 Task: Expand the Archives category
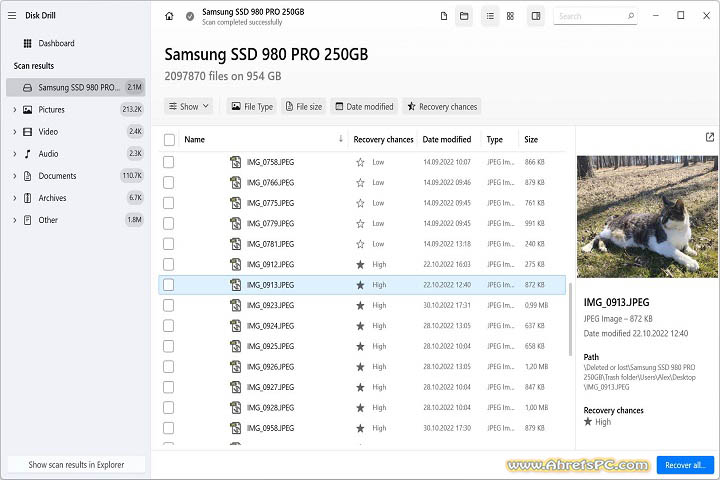point(14,198)
